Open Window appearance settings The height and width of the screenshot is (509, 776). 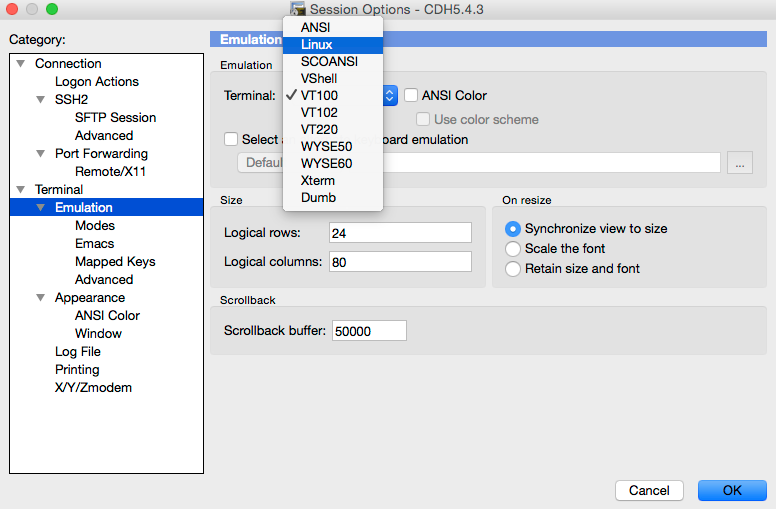coord(98,334)
